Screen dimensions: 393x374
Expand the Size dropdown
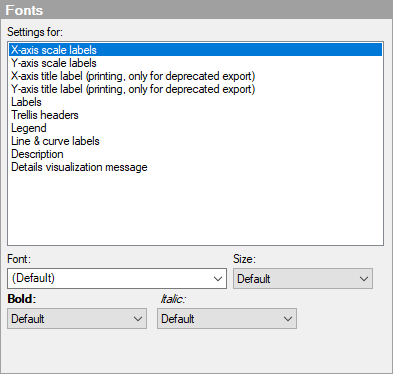pyautogui.click(x=303, y=278)
